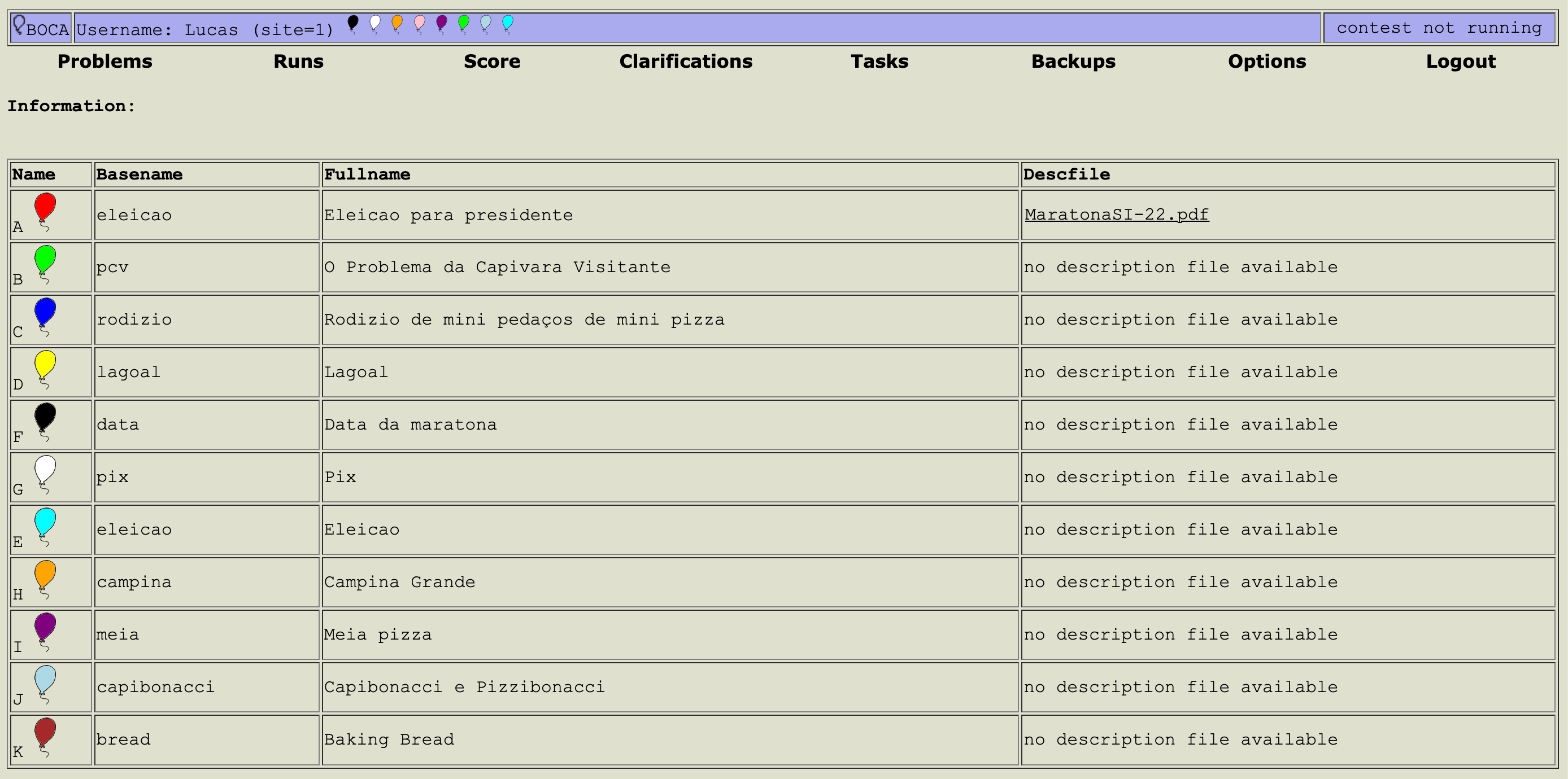
Task: Click 'Eleicao para presidente' fullname
Action: tap(448, 215)
